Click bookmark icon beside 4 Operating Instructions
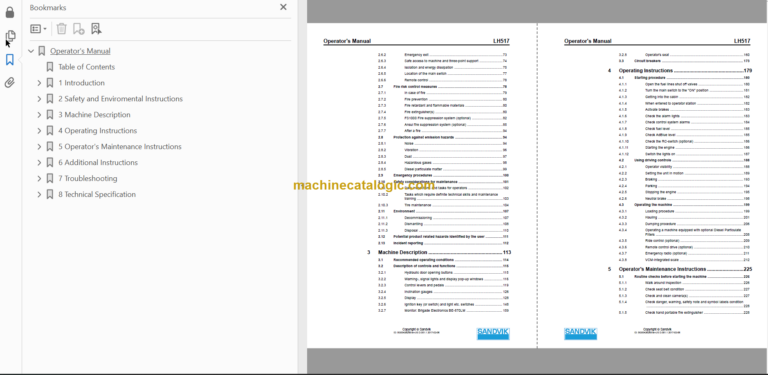Viewport: 768px width, 375px height. [x=49, y=131]
